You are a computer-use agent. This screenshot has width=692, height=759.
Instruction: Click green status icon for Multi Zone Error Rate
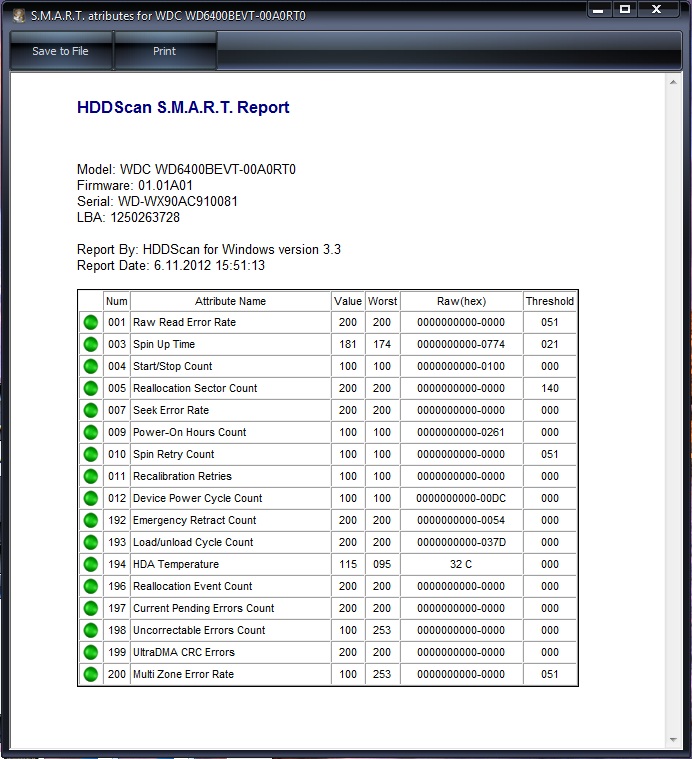(x=90, y=675)
